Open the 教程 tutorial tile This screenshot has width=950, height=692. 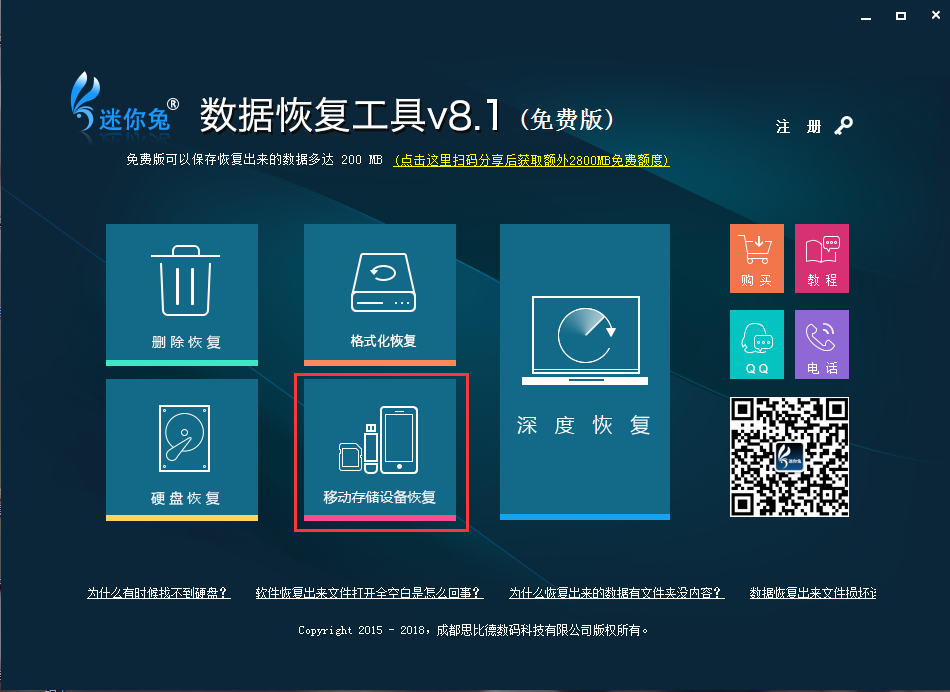822,259
